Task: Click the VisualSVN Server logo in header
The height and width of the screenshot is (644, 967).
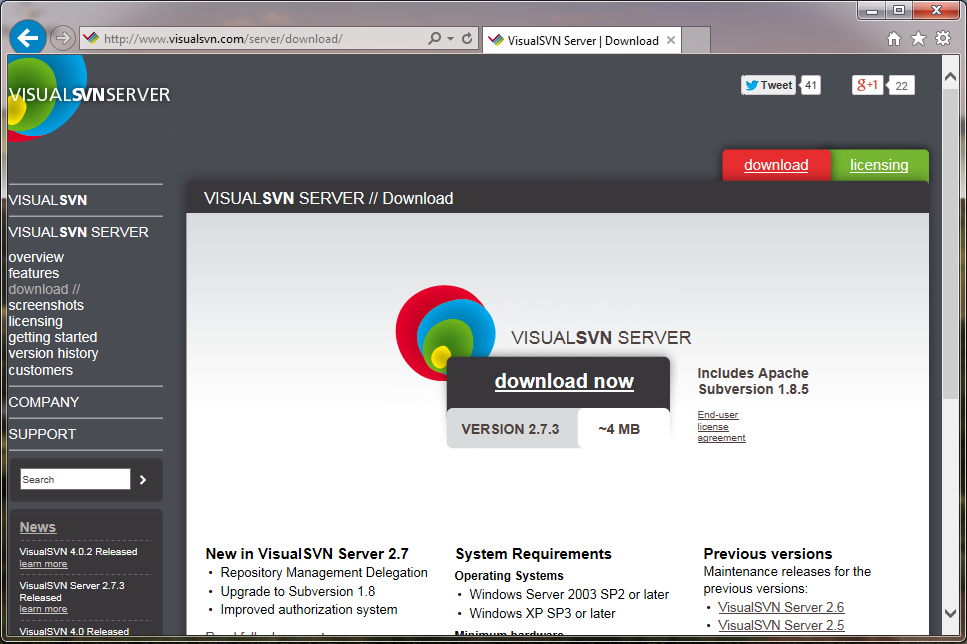Action: [x=88, y=96]
